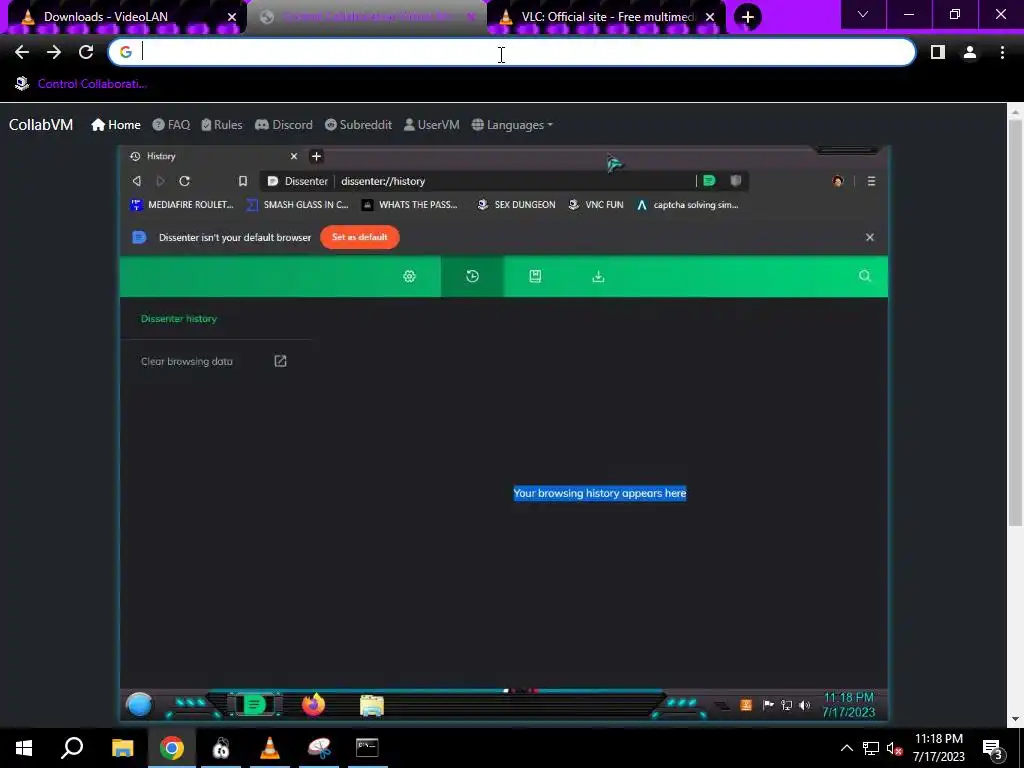Viewport: 1024px width, 768px height.
Task: Expand the Languages dropdown
Action: 512,125
